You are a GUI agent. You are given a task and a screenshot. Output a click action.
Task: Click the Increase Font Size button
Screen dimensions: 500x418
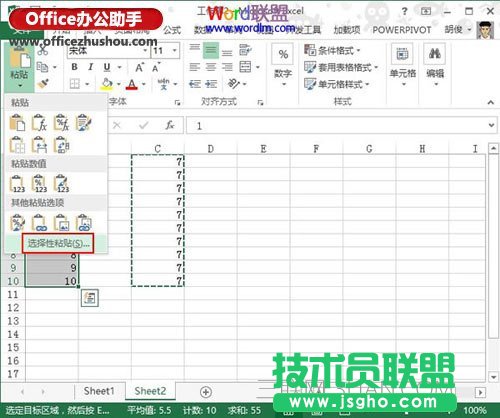click(x=140, y=67)
